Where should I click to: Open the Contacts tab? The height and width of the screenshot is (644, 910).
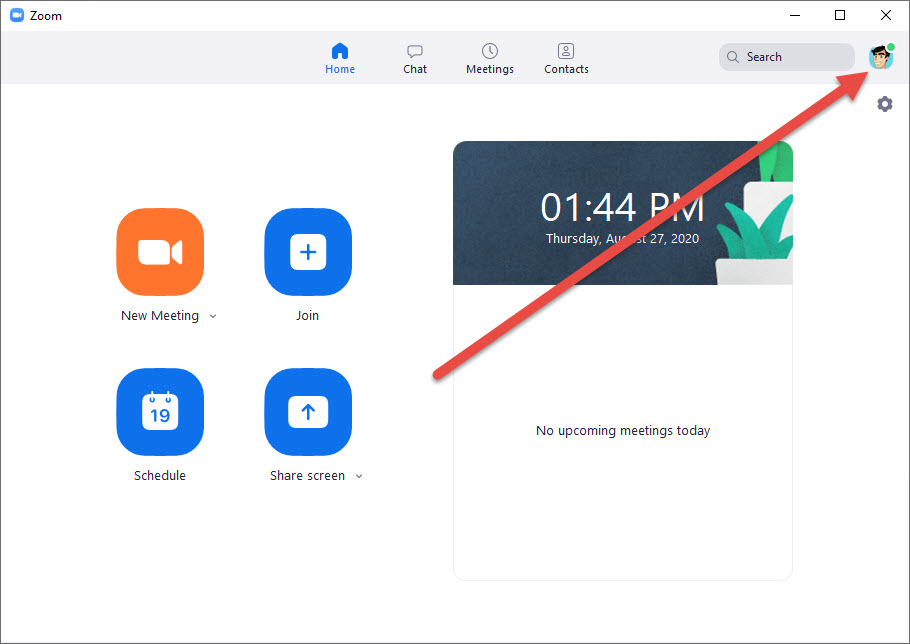click(566, 59)
